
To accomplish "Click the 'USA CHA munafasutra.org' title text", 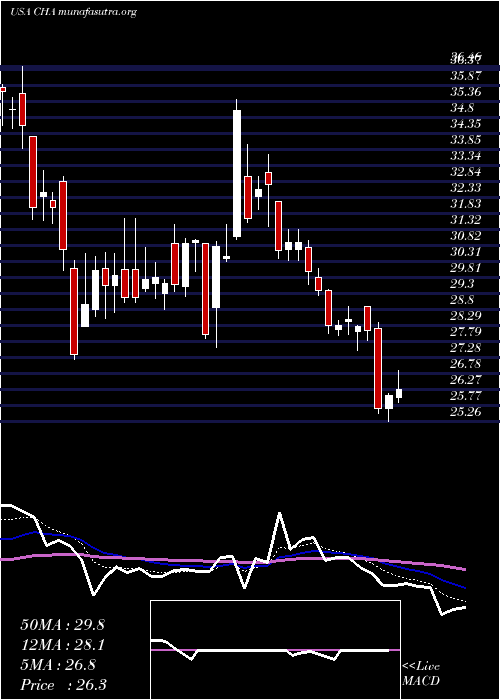I will pos(73,12).
